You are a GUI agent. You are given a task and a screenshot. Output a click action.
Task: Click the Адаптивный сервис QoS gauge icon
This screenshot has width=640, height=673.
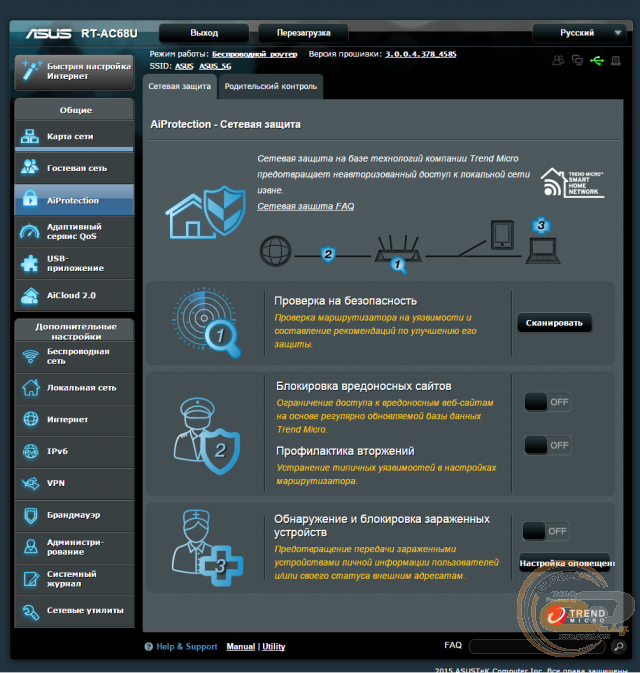click(30, 231)
